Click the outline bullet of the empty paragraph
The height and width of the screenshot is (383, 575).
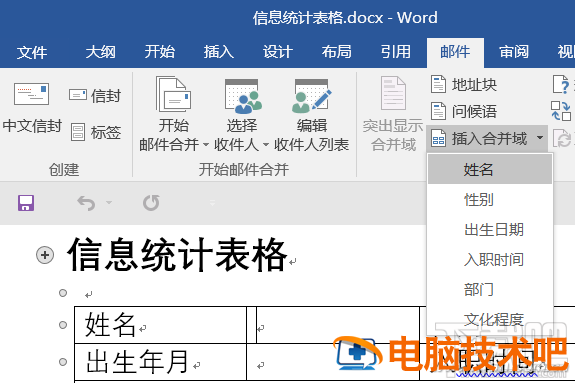(63, 293)
